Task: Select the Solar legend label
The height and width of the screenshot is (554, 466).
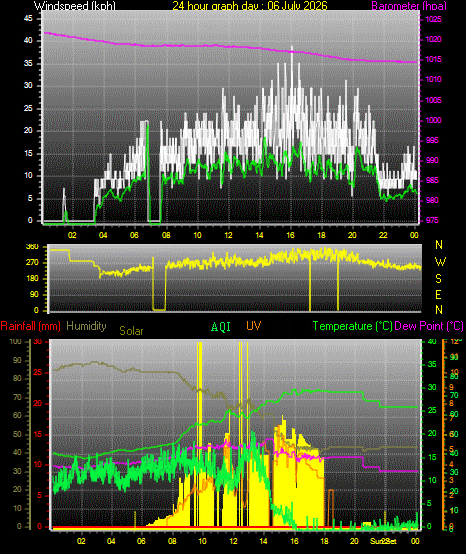Action: point(131,331)
